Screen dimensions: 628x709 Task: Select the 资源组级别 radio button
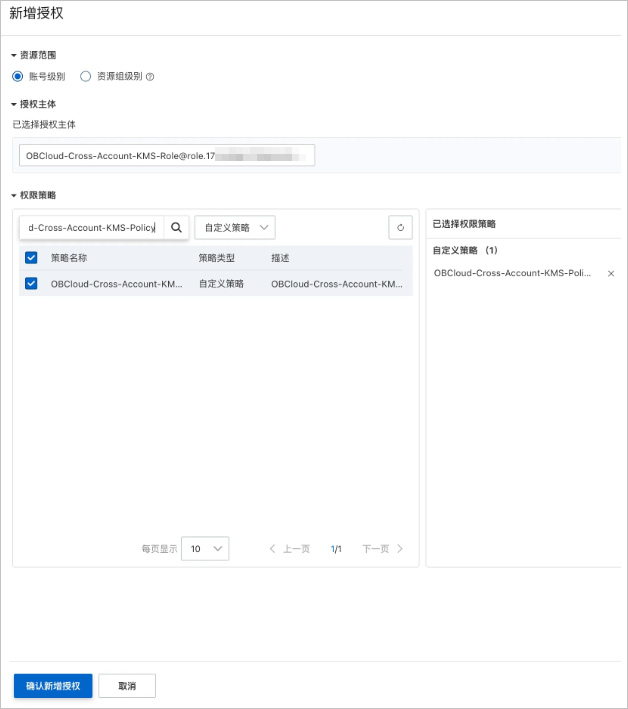(x=85, y=76)
